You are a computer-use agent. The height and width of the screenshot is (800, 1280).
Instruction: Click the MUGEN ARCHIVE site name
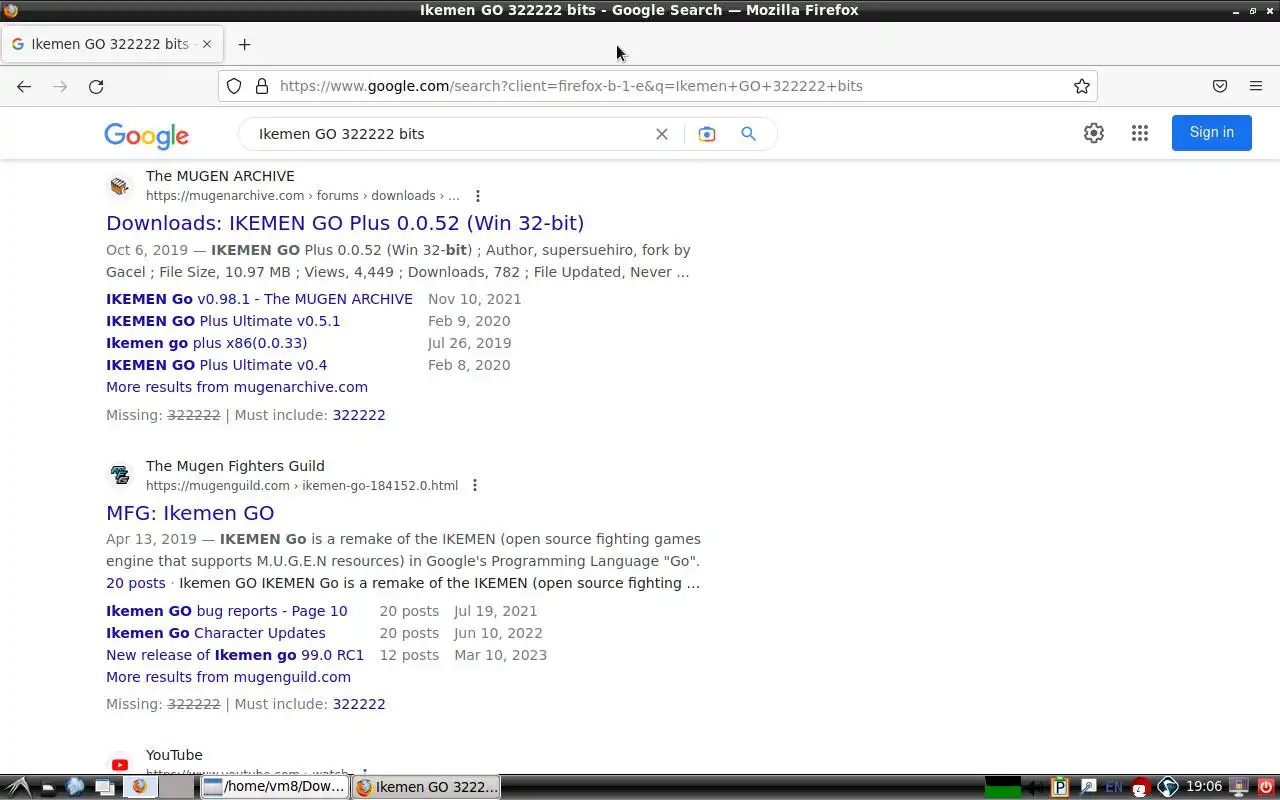pyautogui.click(x=220, y=176)
